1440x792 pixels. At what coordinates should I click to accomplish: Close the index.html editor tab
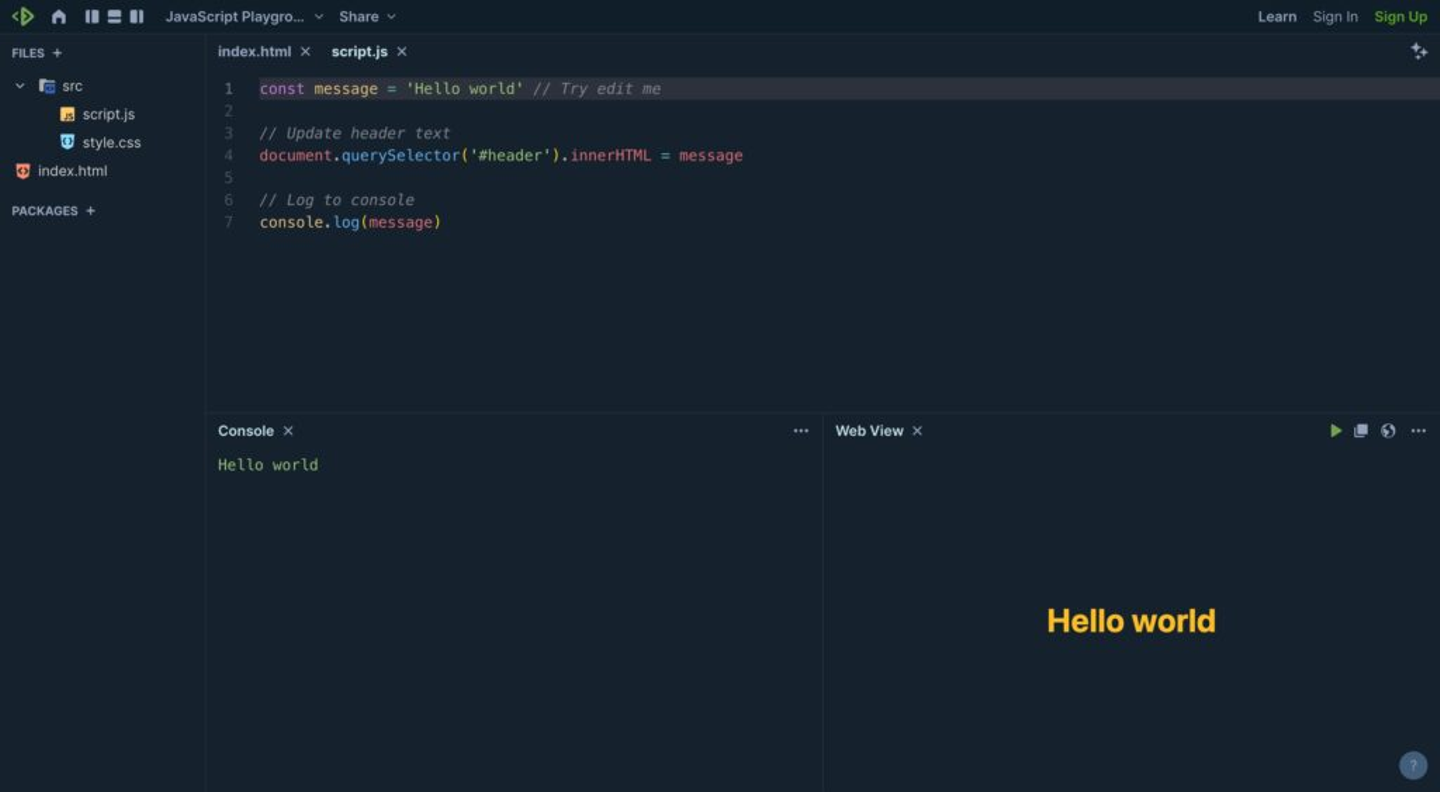pos(305,51)
